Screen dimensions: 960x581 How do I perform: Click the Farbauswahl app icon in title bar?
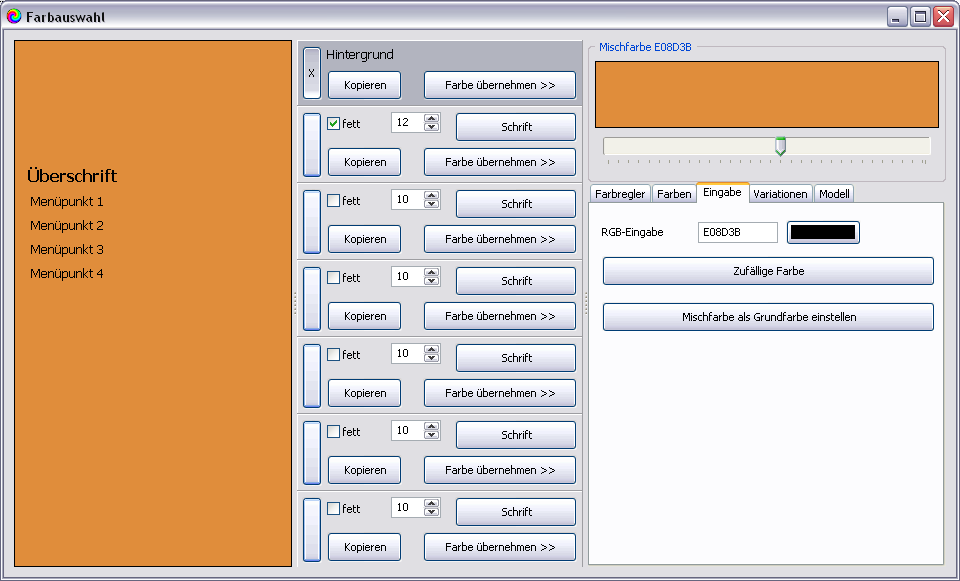pyautogui.click(x=13, y=17)
